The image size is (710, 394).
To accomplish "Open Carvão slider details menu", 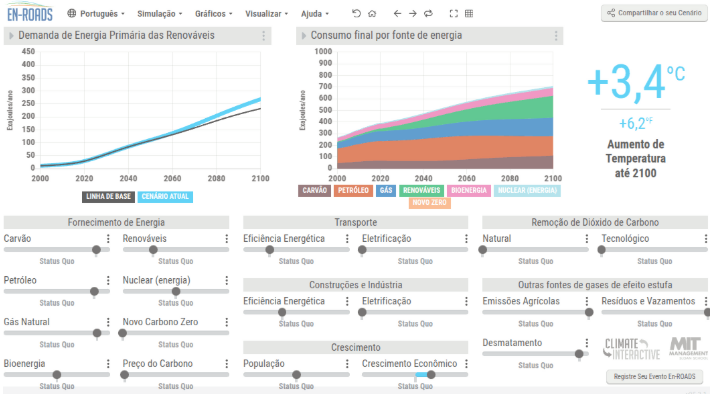I will pyautogui.click(x=108, y=239).
